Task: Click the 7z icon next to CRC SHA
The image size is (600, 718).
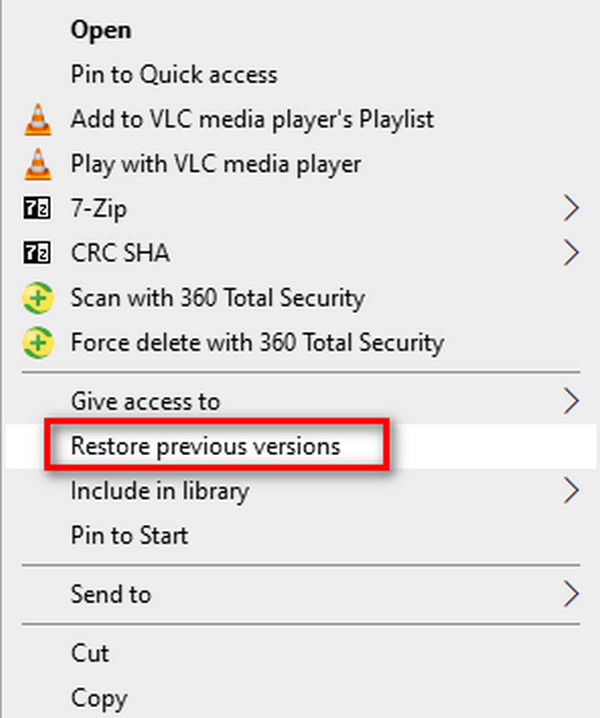Action: click(37, 253)
